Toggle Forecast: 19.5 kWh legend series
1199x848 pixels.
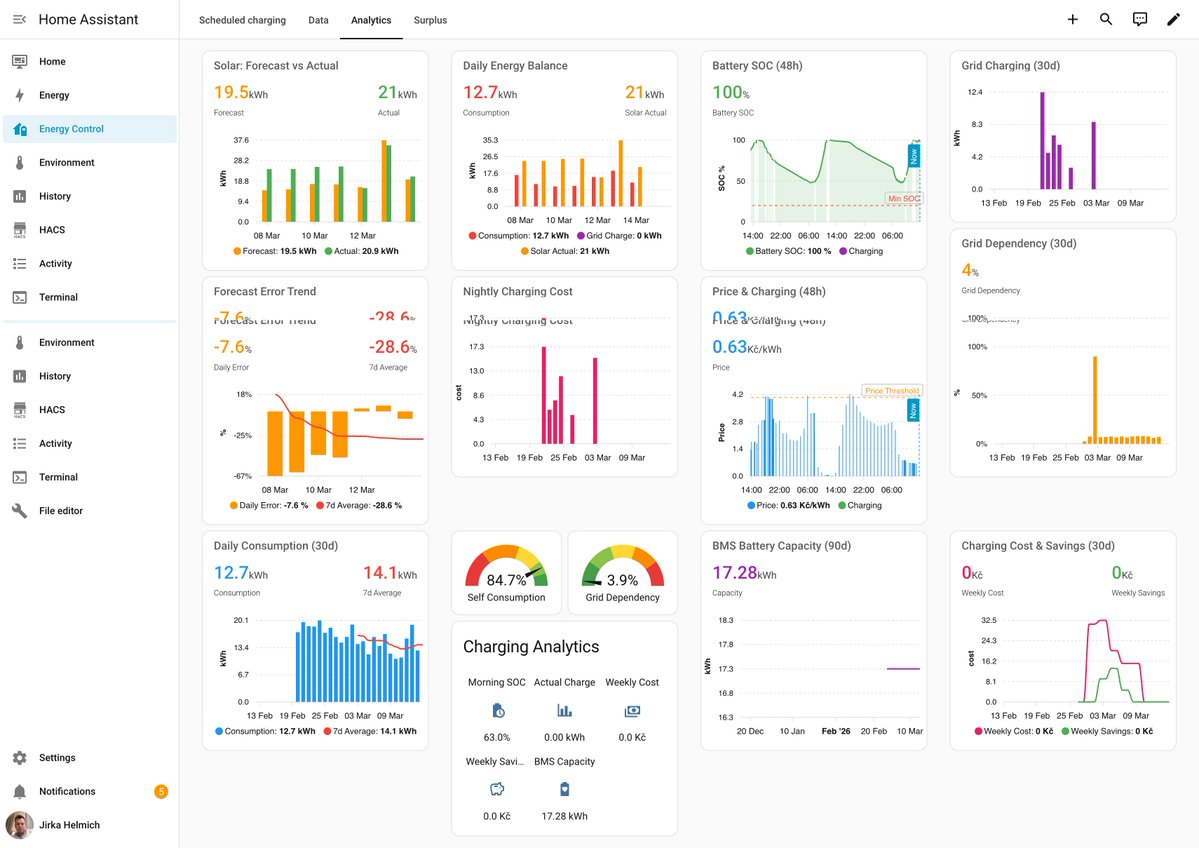pyautogui.click(x=275, y=251)
